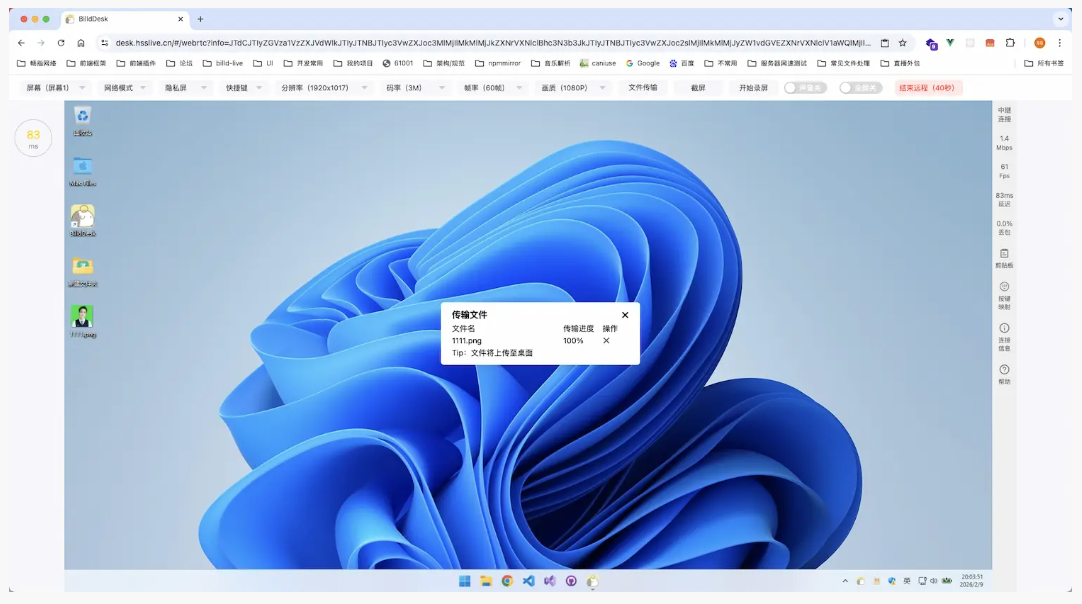Screen dimensions: 1082x604
Task: Open the 分辨率 (1920x1017) resolution dropdown
Action: (x=322, y=88)
